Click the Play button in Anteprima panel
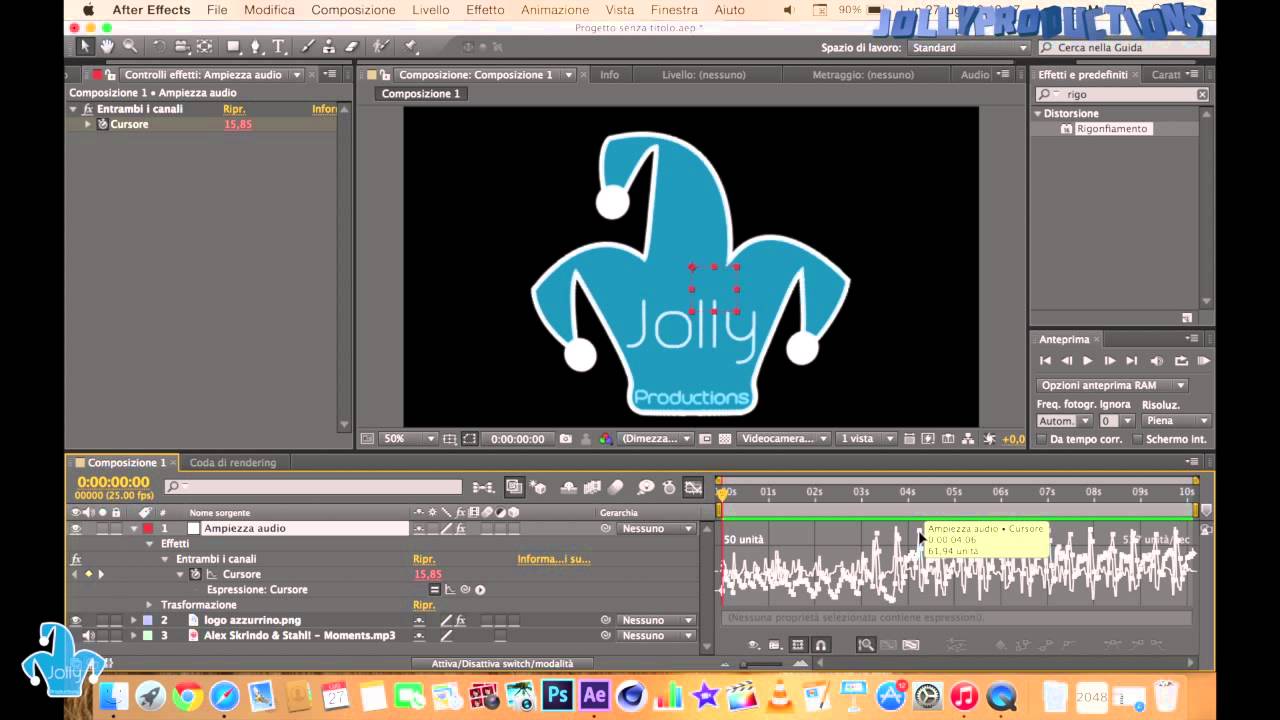 [x=1088, y=361]
